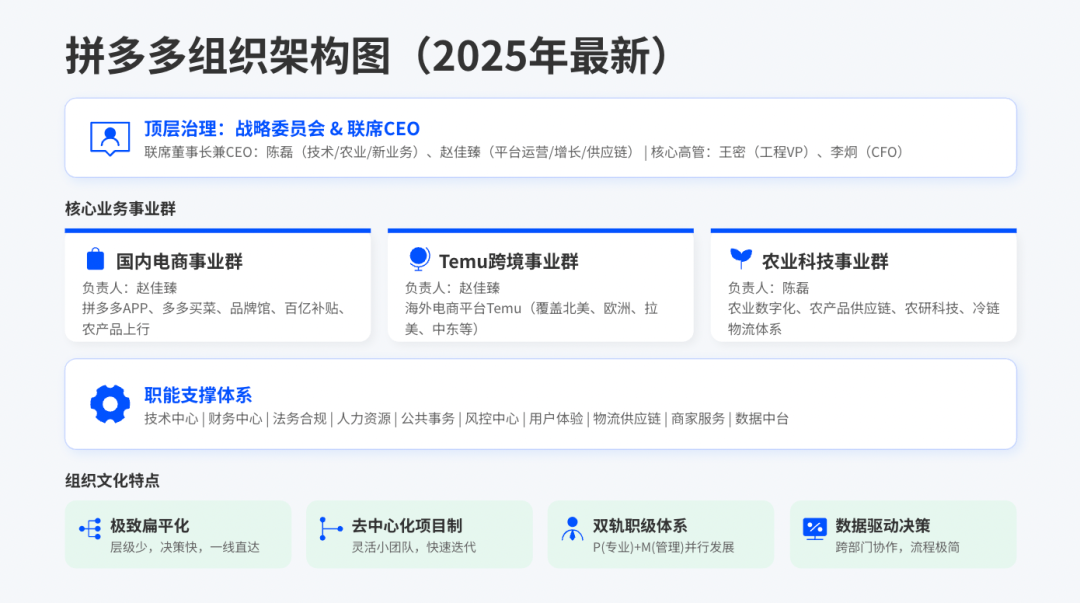
Task: Click the person icon beside 双轨职级体系
Action: pos(572,528)
